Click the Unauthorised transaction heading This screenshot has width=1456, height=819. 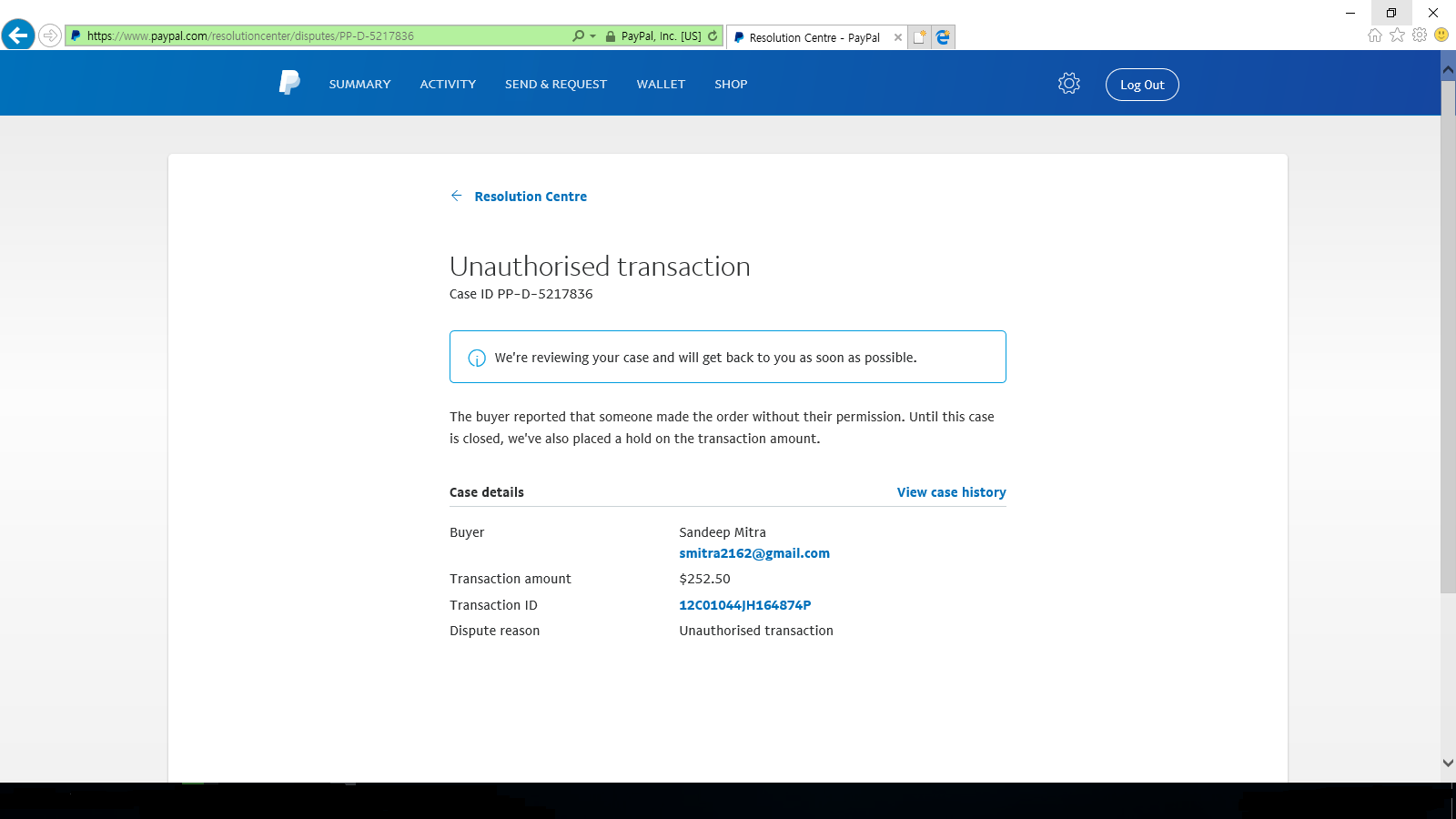pos(600,266)
